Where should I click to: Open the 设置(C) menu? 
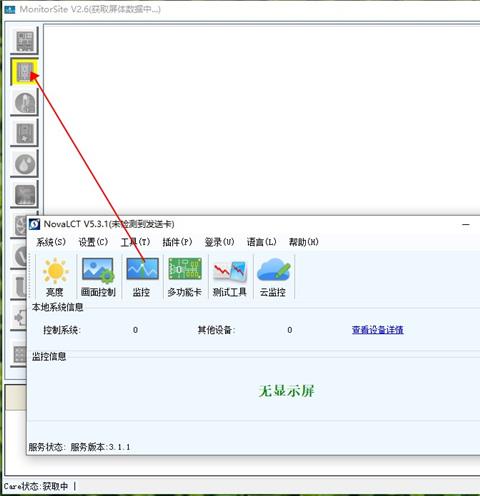[x=93, y=242]
